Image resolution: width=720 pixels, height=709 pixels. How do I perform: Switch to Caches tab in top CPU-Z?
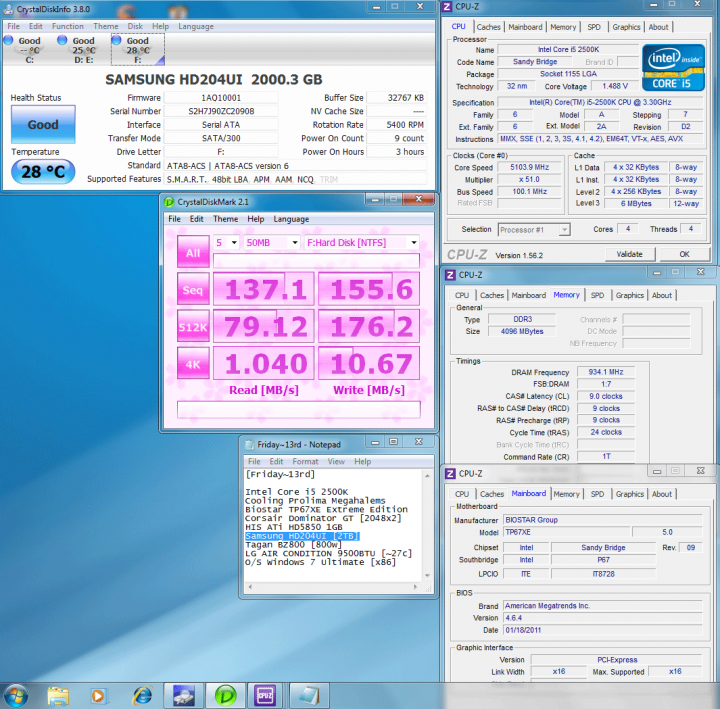click(x=488, y=27)
